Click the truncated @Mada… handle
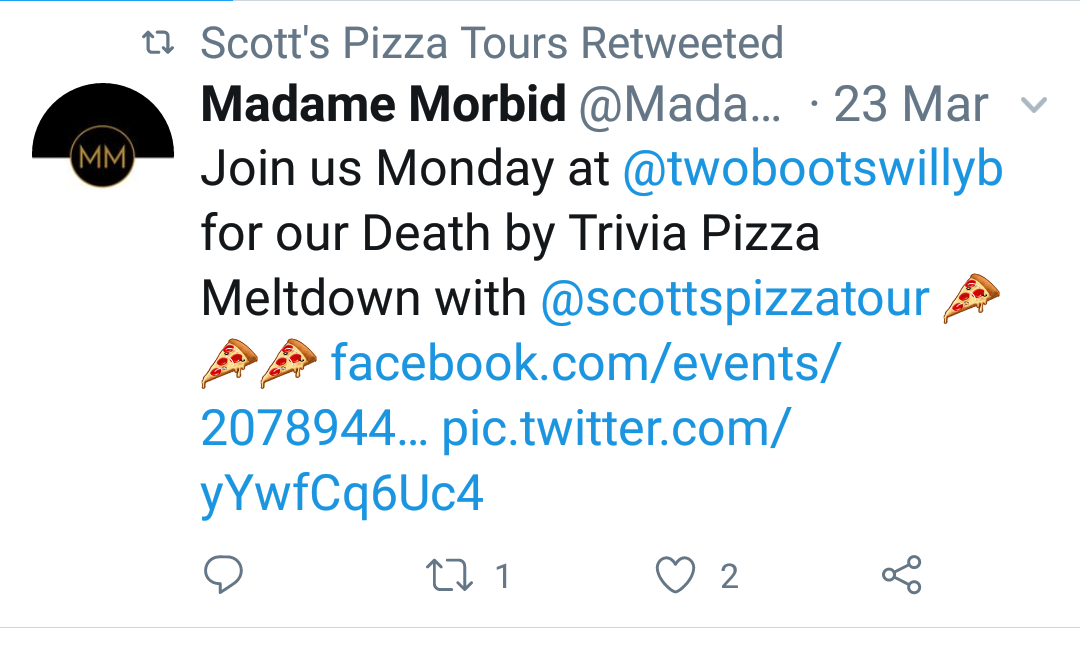The height and width of the screenshot is (645, 1080). [680, 105]
